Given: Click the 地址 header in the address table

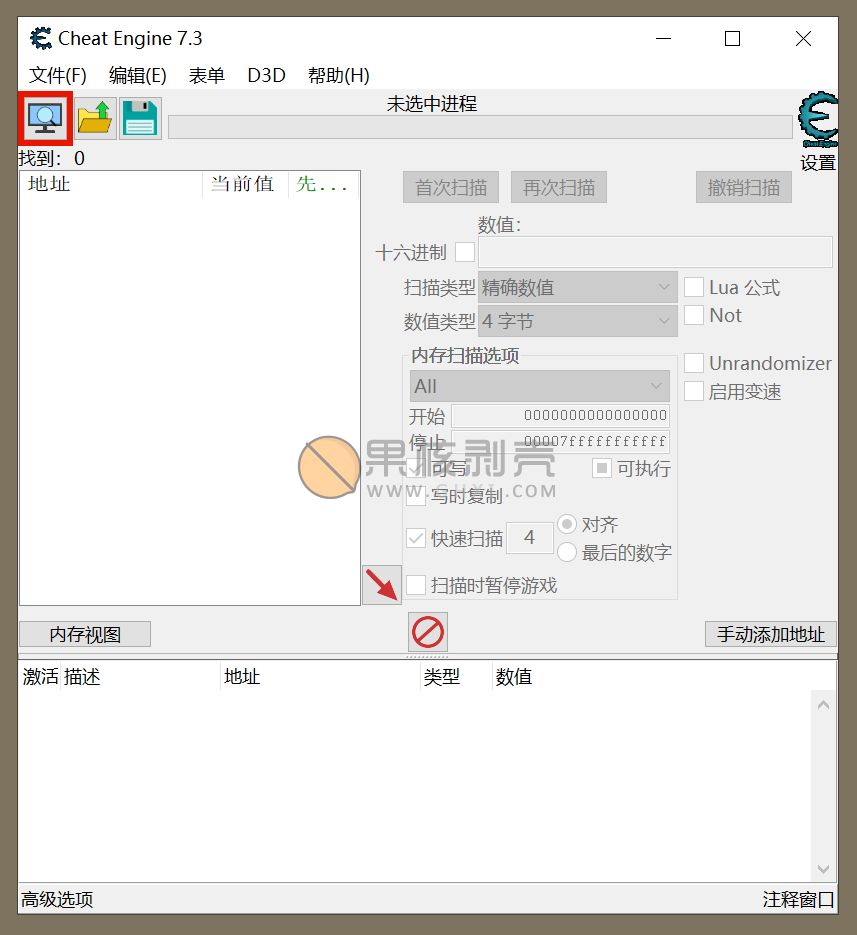Looking at the screenshot, I should [x=320, y=677].
